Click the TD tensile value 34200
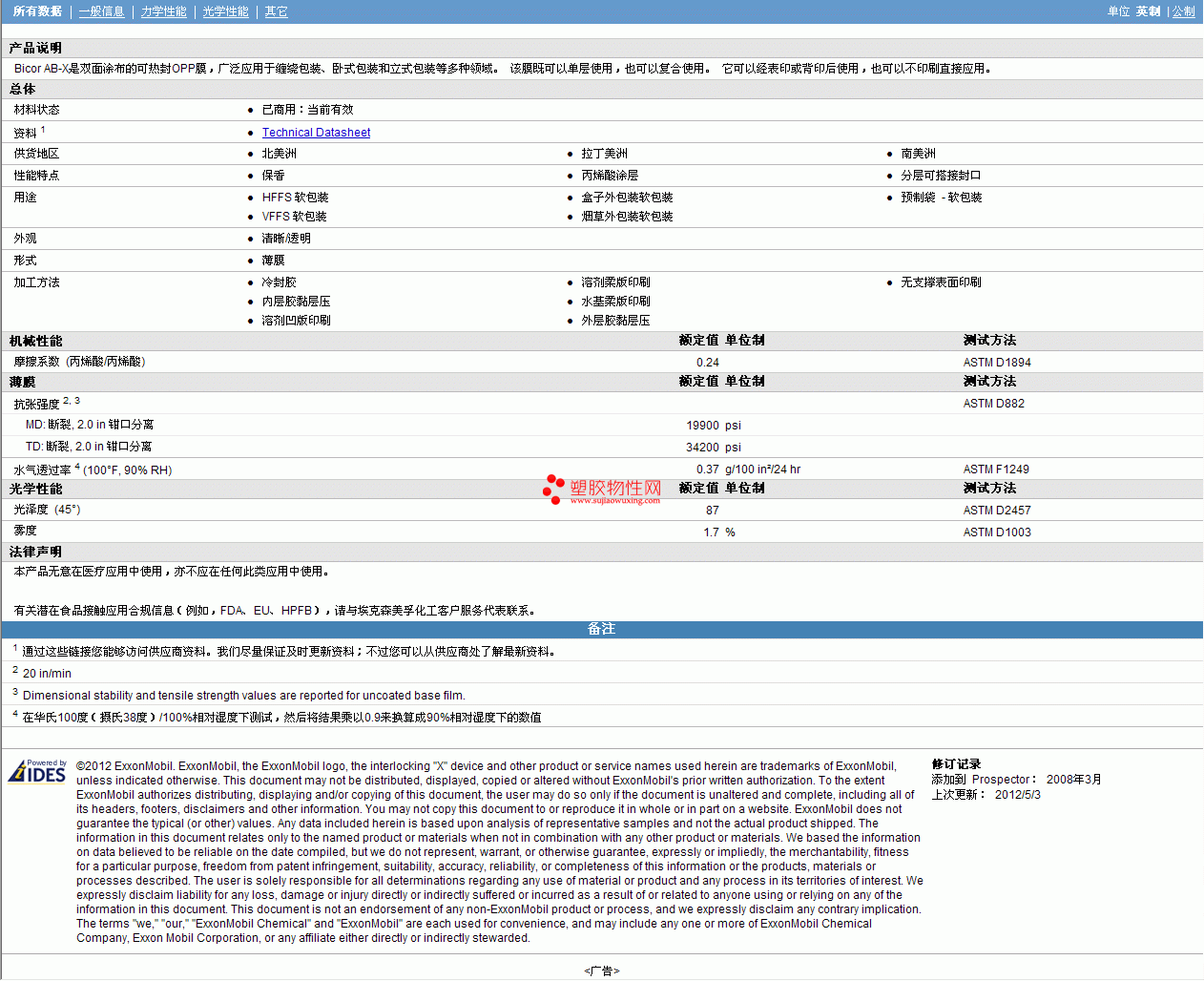 point(703,448)
